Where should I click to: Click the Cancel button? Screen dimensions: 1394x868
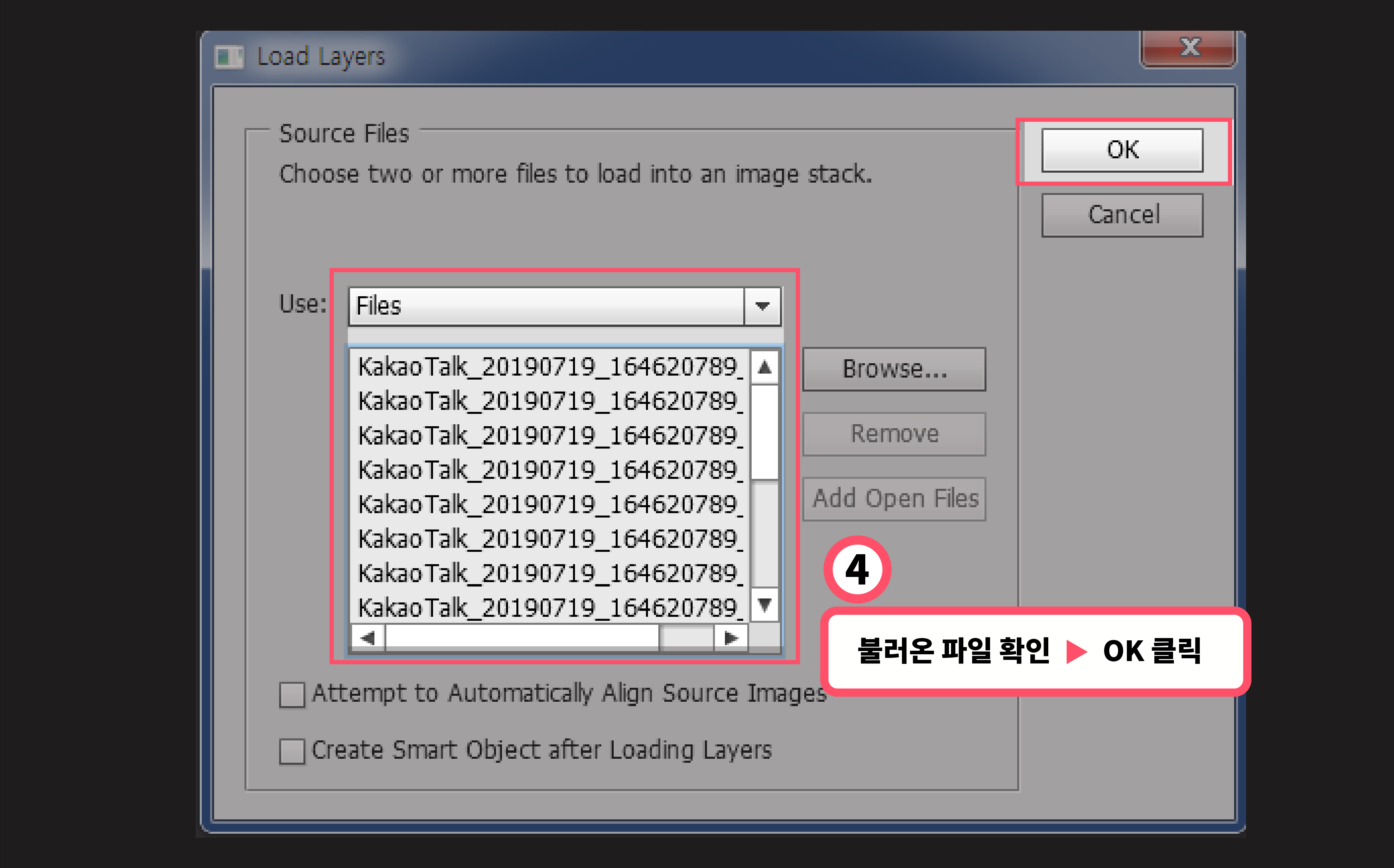[x=1122, y=215]
